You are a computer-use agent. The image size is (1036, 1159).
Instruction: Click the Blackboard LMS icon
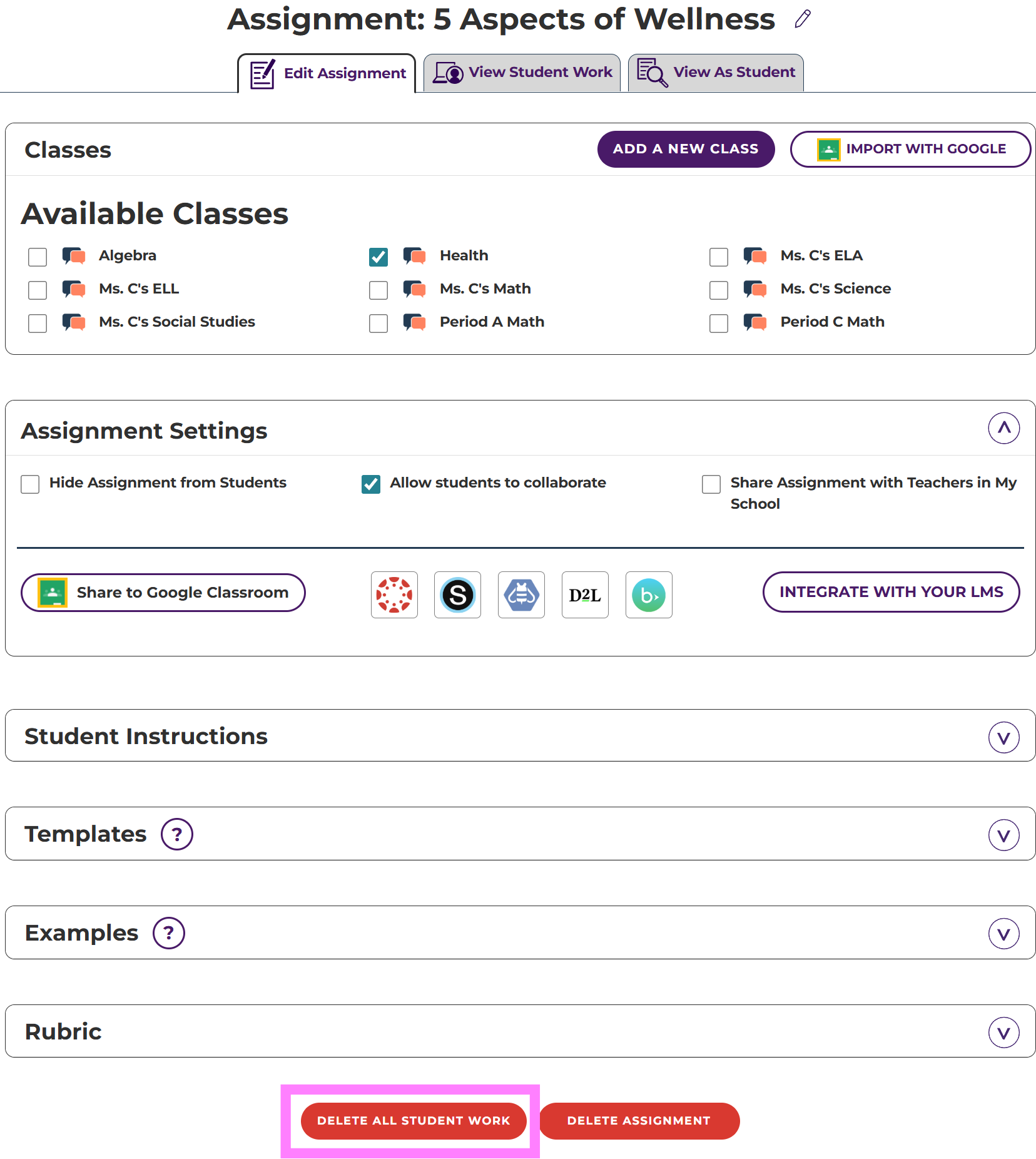(x=649, y=595)
